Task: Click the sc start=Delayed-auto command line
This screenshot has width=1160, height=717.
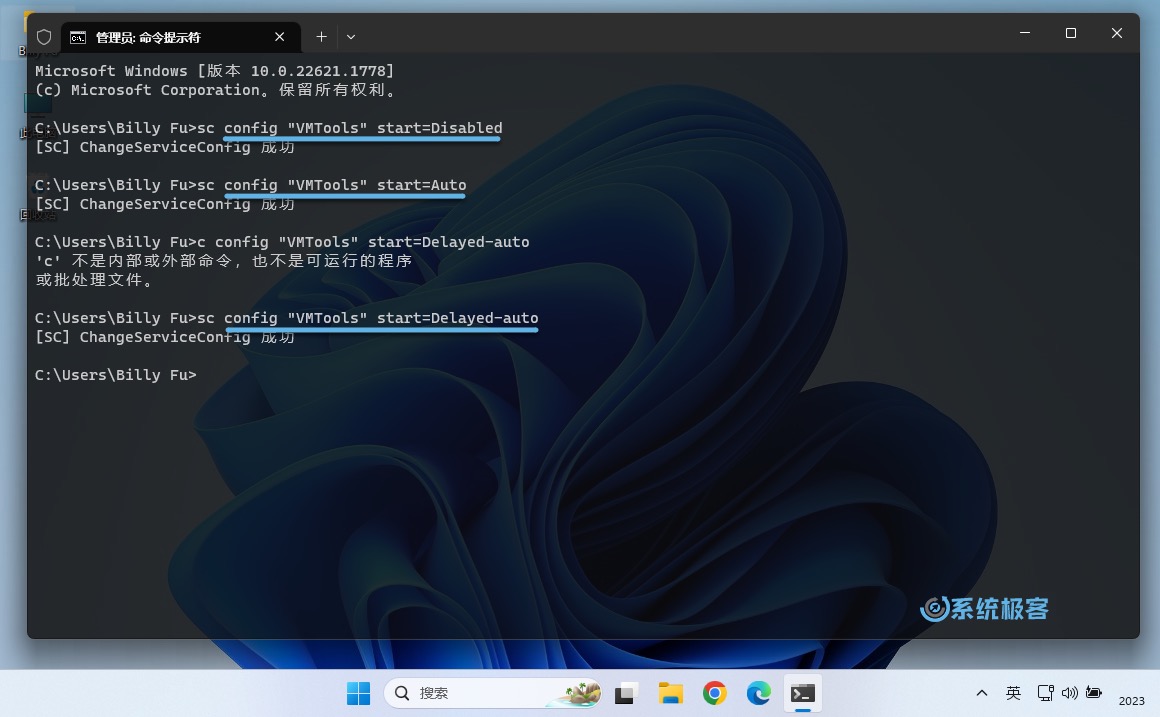Action: click(286, 318)
